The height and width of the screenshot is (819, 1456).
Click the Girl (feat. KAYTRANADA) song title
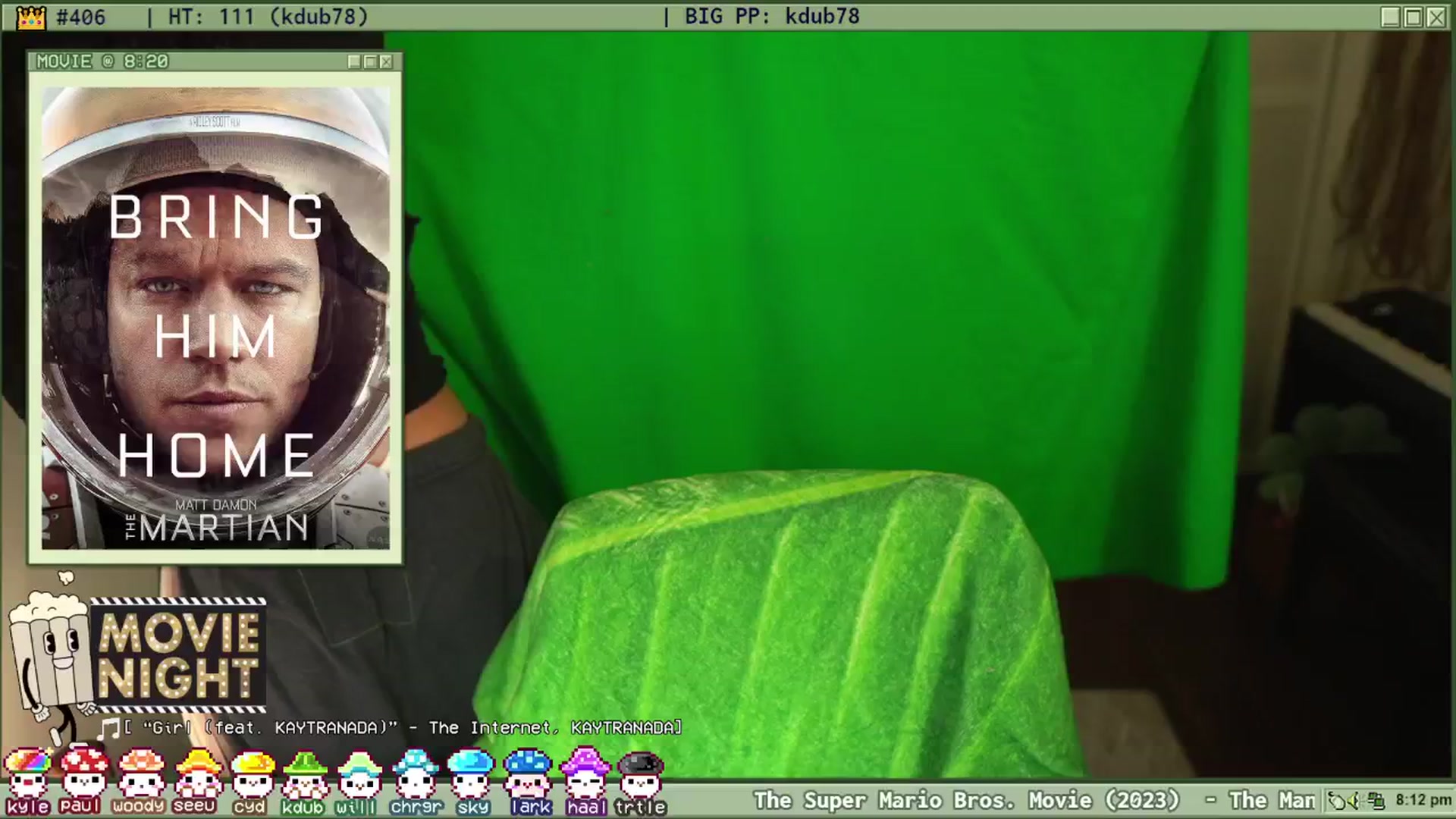pyautogui.click(x=271, y=728)
